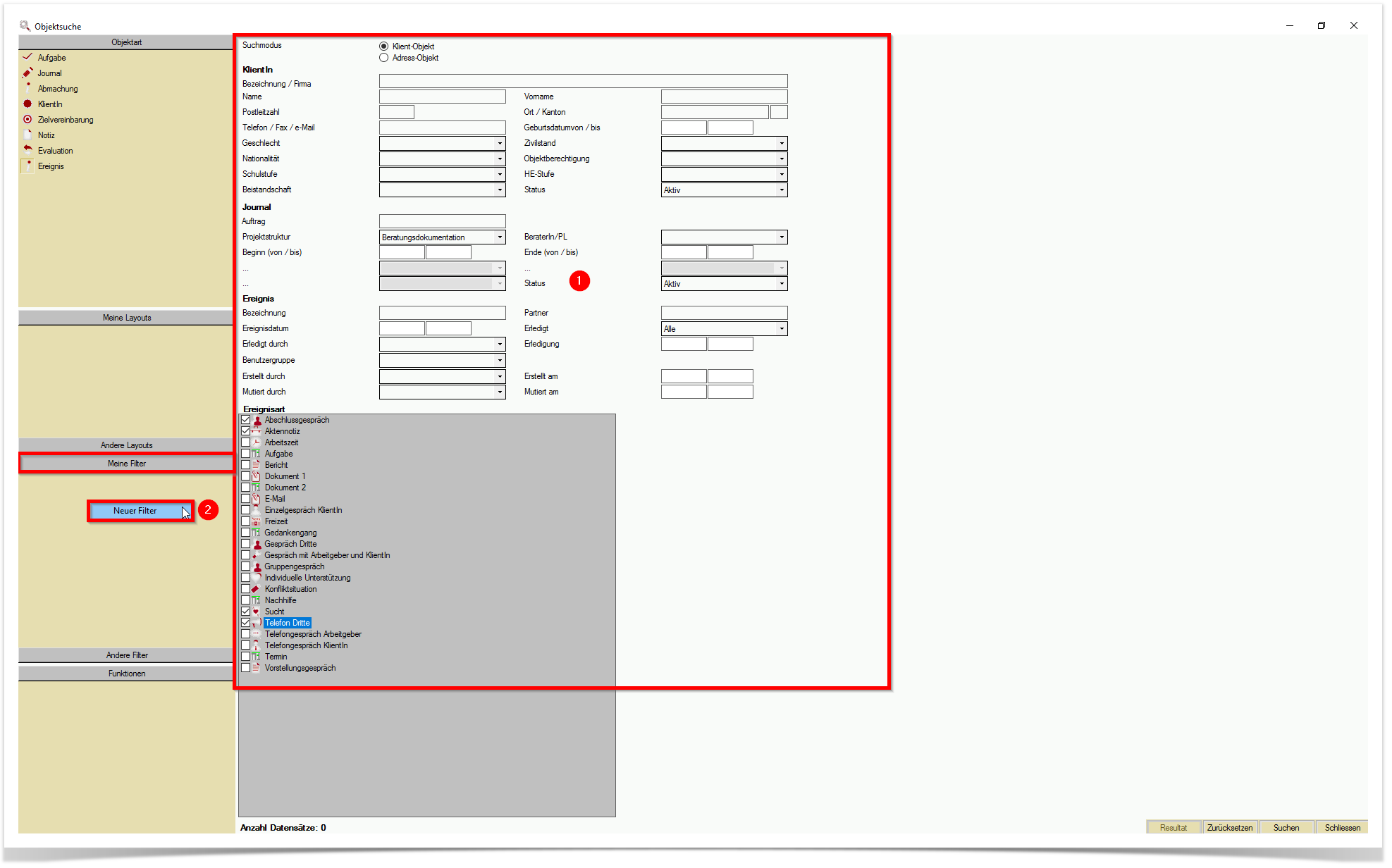This screenshot has height=868, width=1392.
Task: Click the Aktennotiz list icon
Action: click(x=256, y=431)
